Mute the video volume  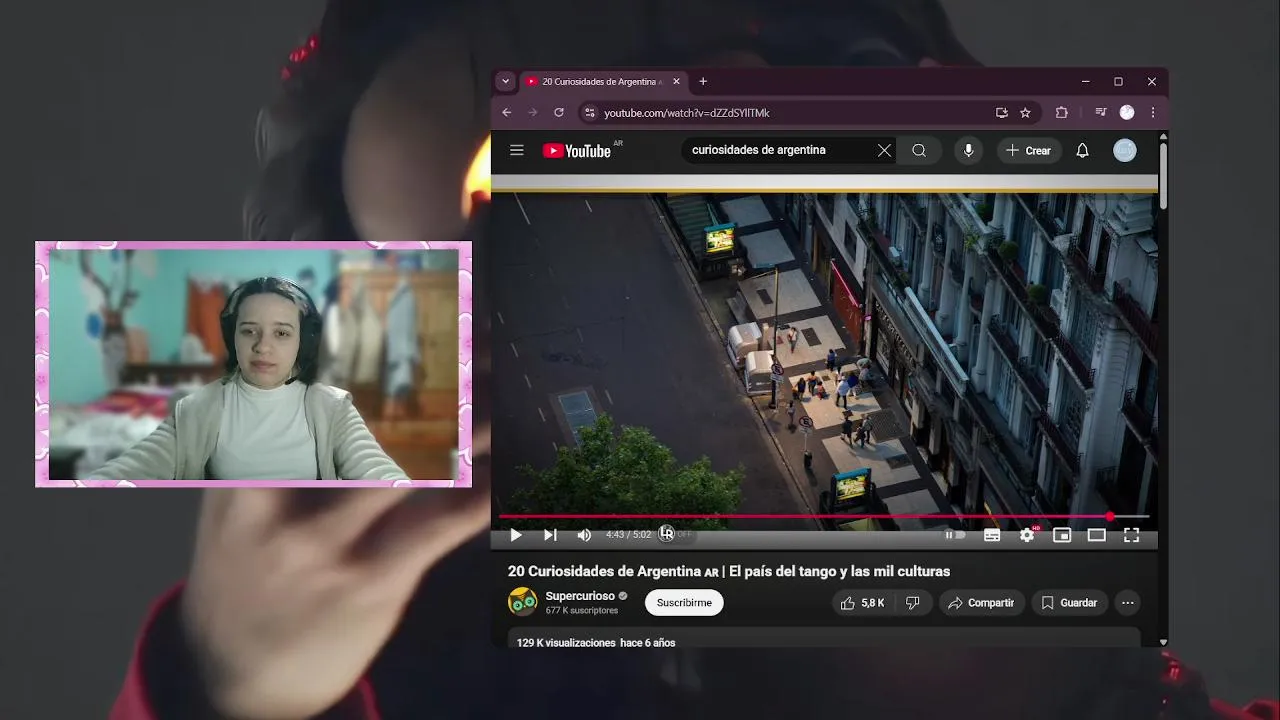click(x=584, y=535)
